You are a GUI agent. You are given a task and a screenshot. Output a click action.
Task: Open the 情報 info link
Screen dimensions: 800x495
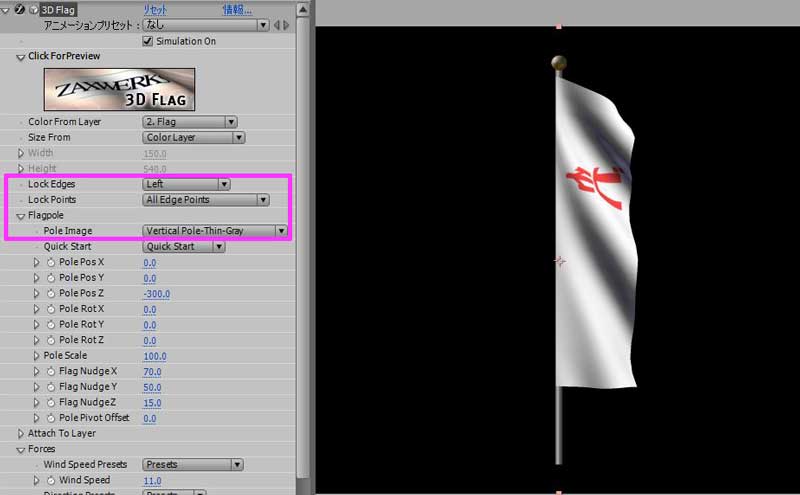coord(237,9)
